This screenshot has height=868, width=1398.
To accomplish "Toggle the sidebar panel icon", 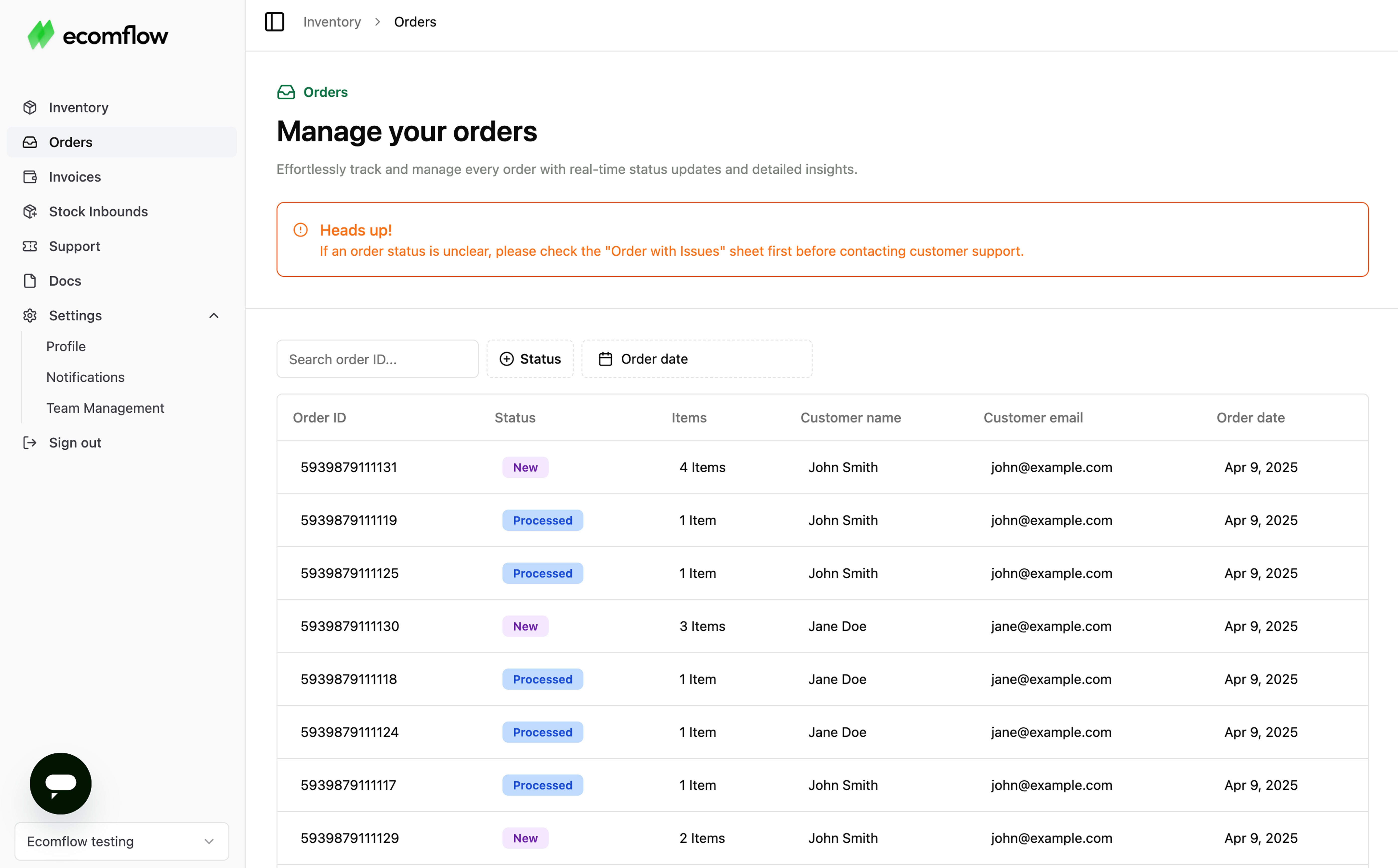I will [x=274, y=22].
